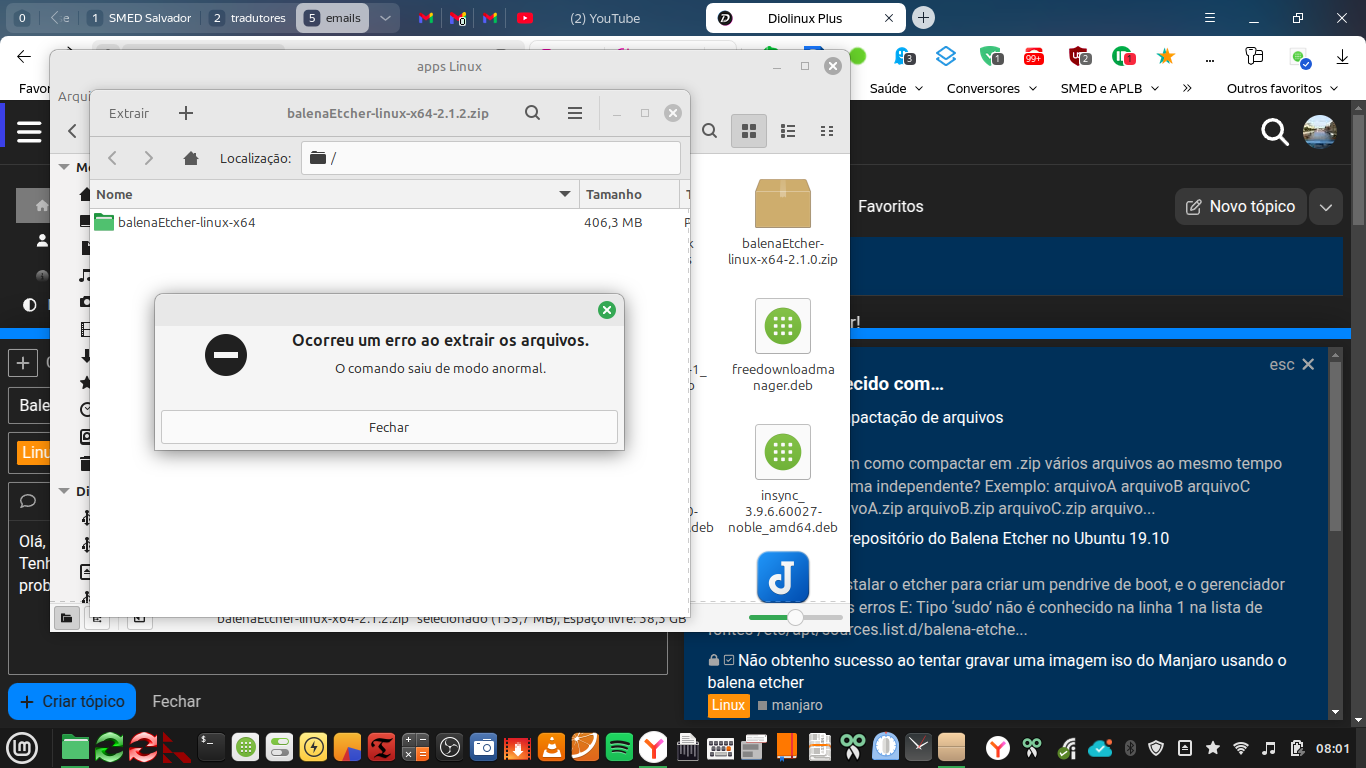1366x768 pixels.
Task: Click Novo tópico button
Action: tap(1240, 207)
